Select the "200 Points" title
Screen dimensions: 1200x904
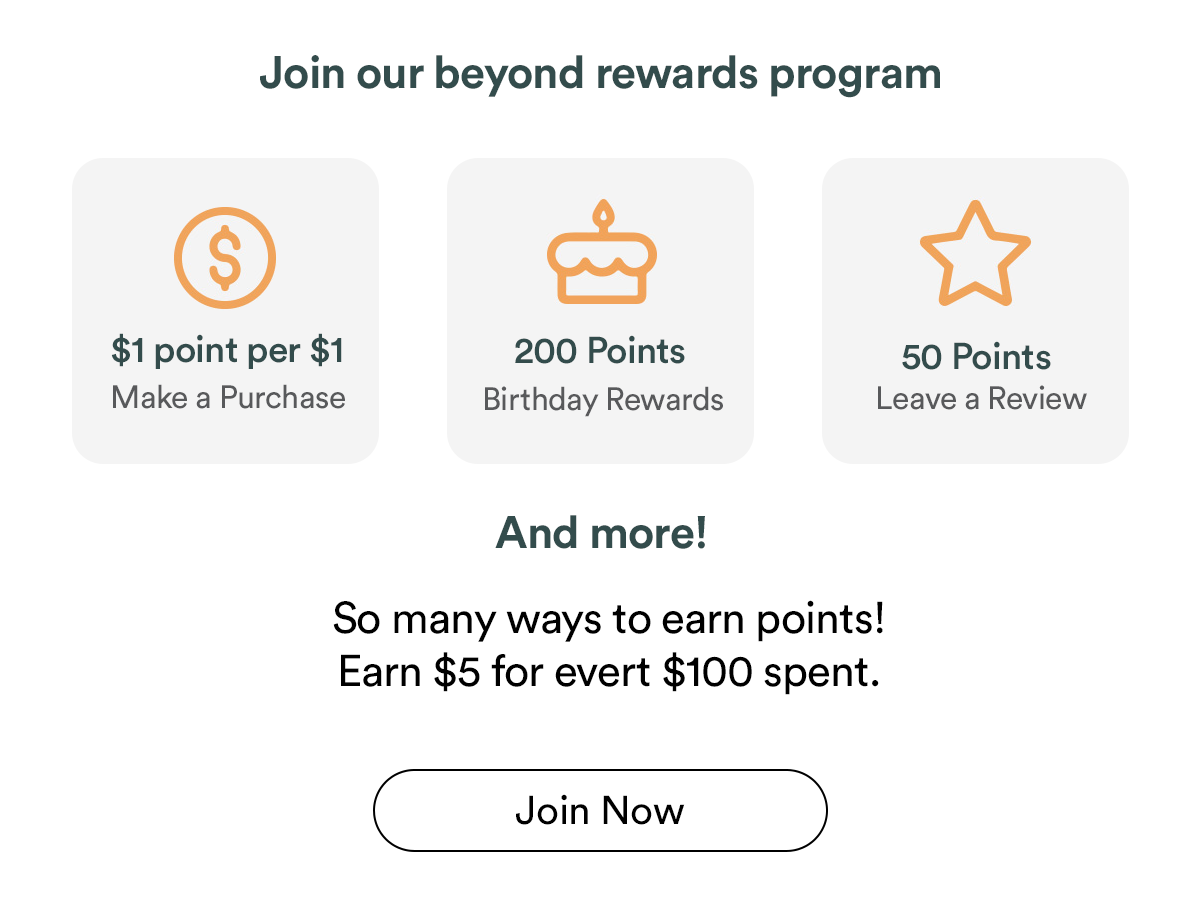600,351
